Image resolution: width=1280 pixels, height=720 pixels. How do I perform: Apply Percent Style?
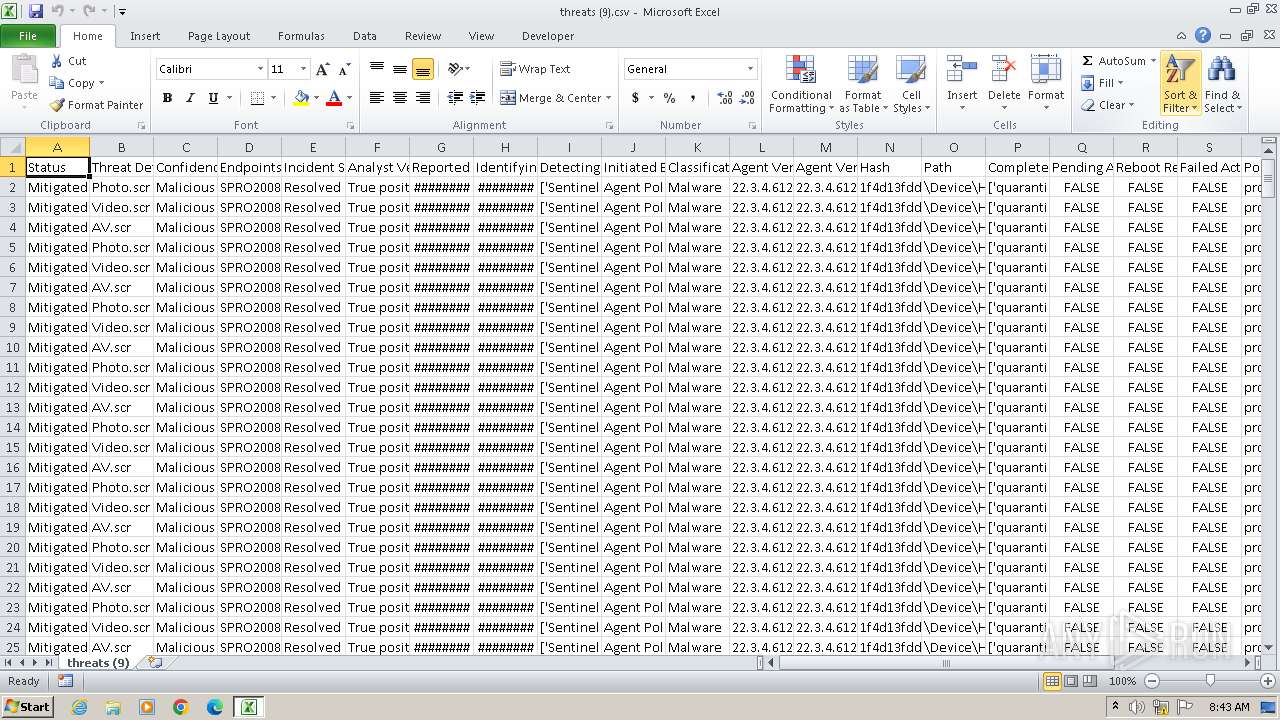click(x=669, y=98)
